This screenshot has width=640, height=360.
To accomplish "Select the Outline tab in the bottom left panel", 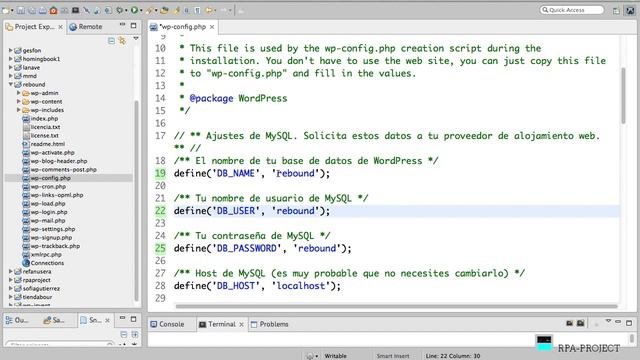I will point(17,320).
